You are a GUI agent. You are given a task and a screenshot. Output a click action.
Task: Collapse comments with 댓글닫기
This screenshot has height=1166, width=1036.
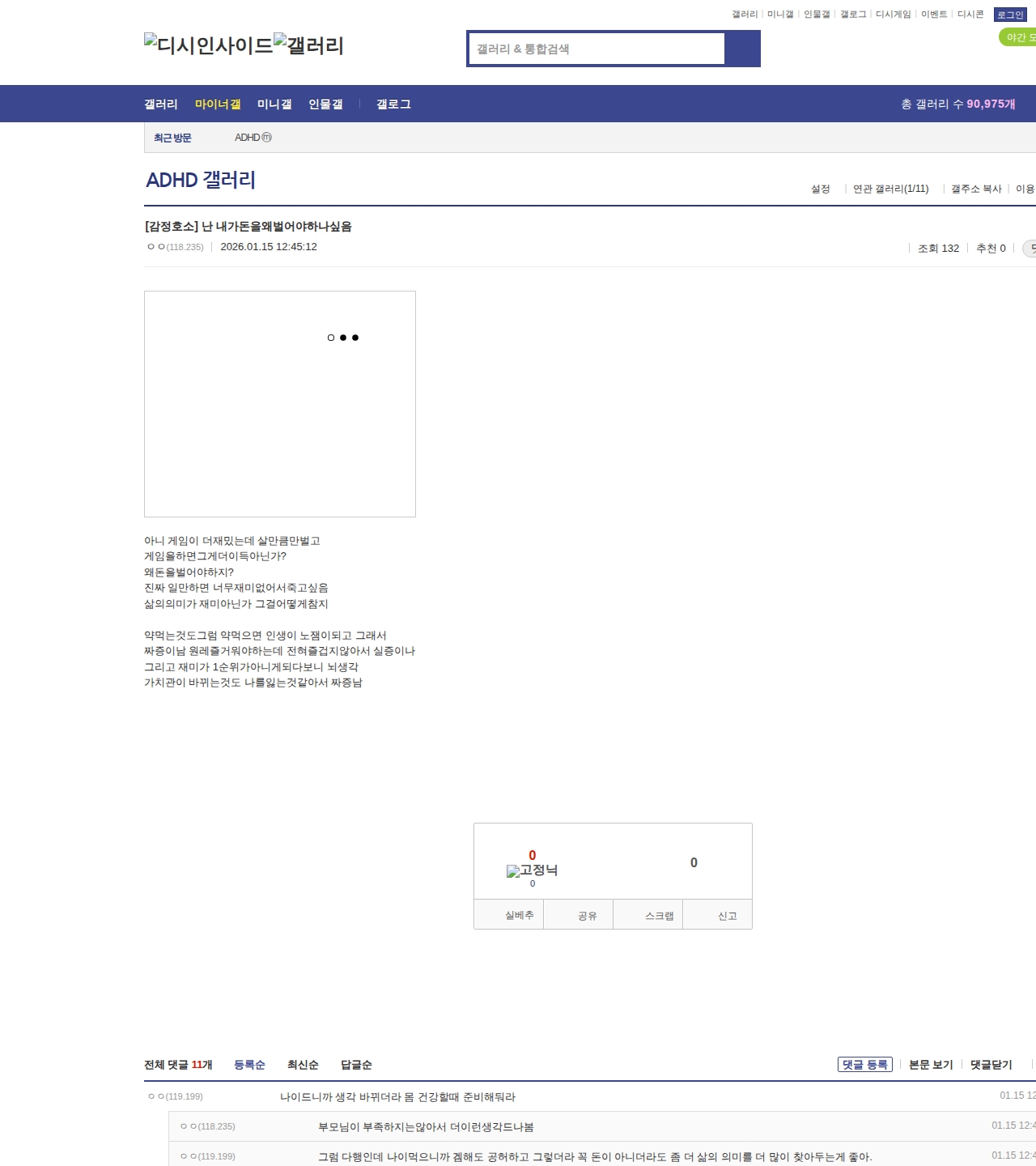(991, 1065)
